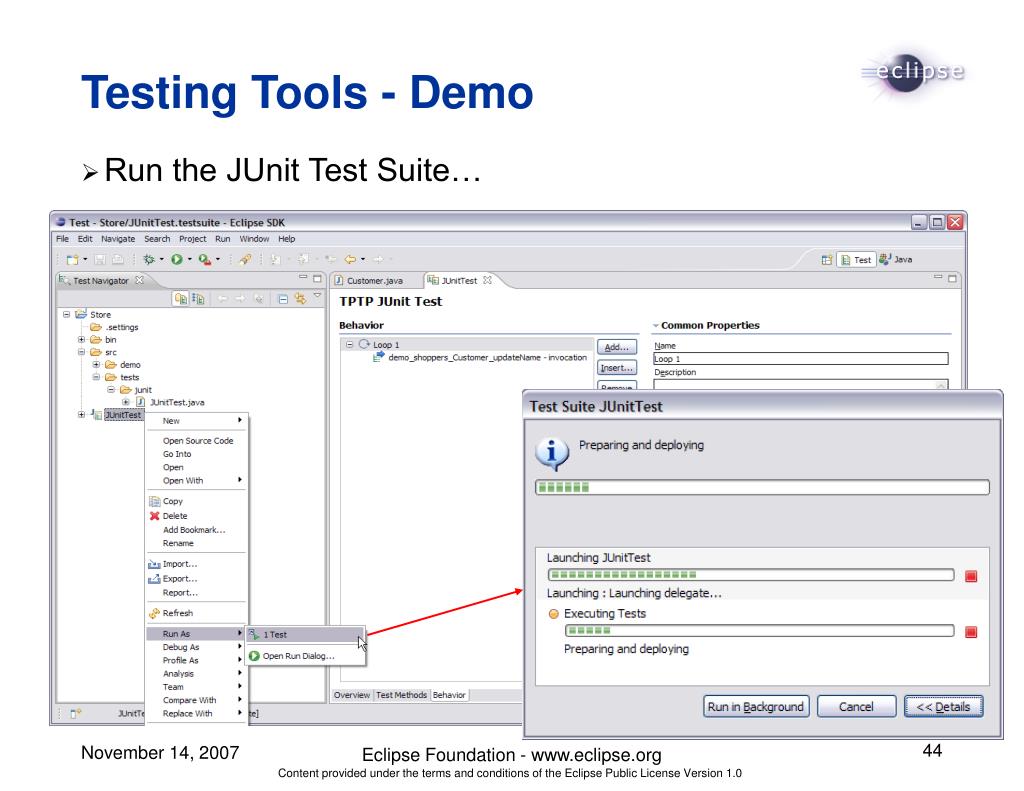Collapse the Loop 1 behavior node

click(x=349, y=344)
